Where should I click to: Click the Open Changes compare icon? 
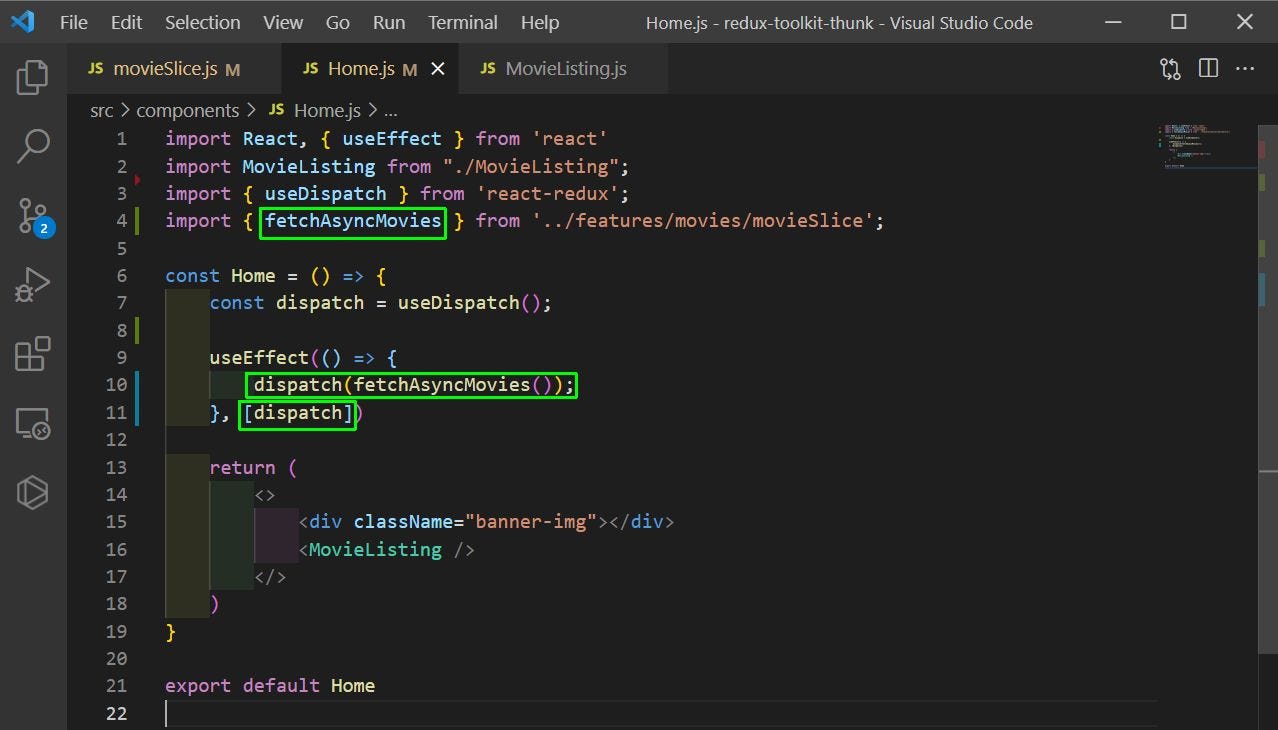[x=1170, y=68]
